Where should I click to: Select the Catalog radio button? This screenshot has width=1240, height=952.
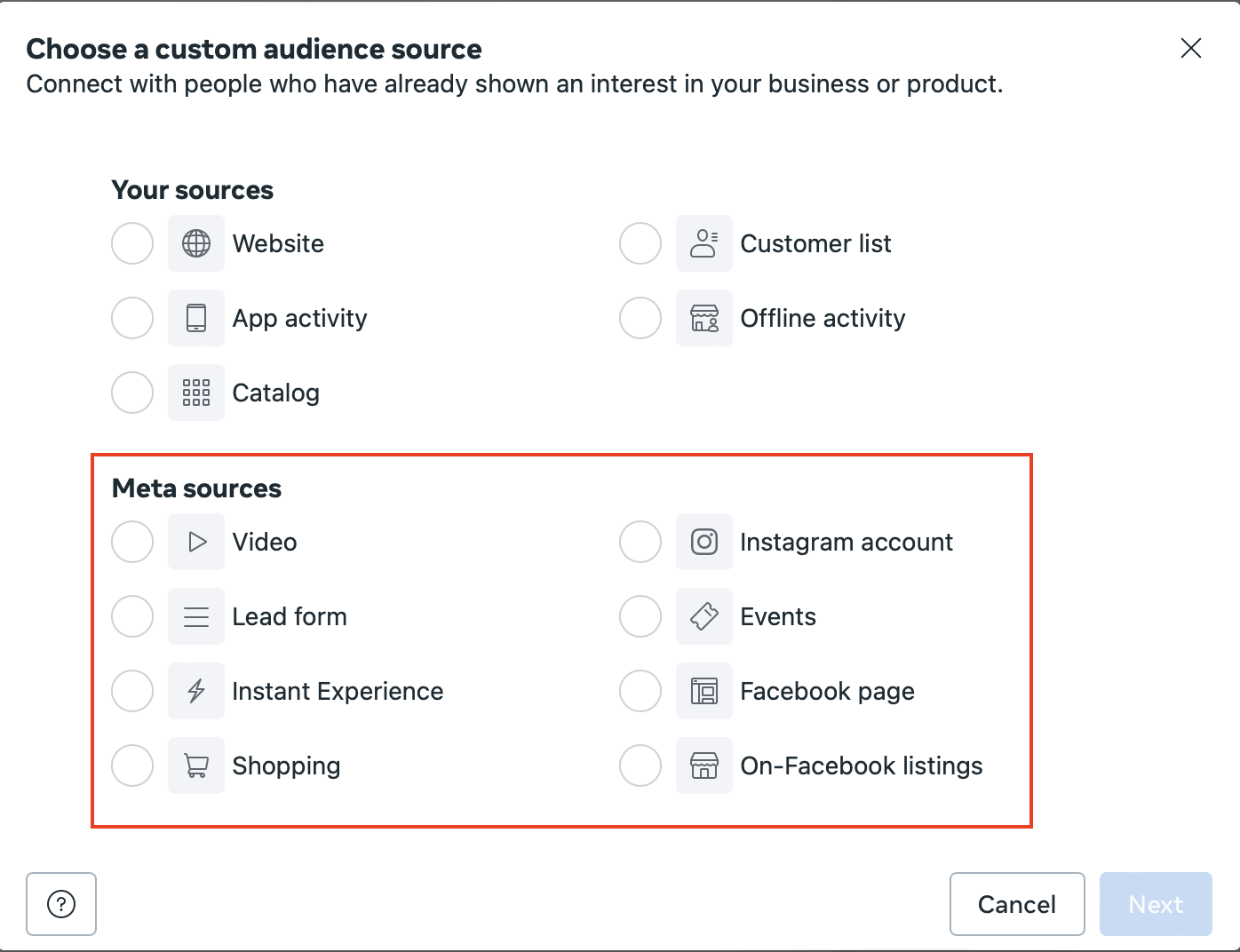132,393
